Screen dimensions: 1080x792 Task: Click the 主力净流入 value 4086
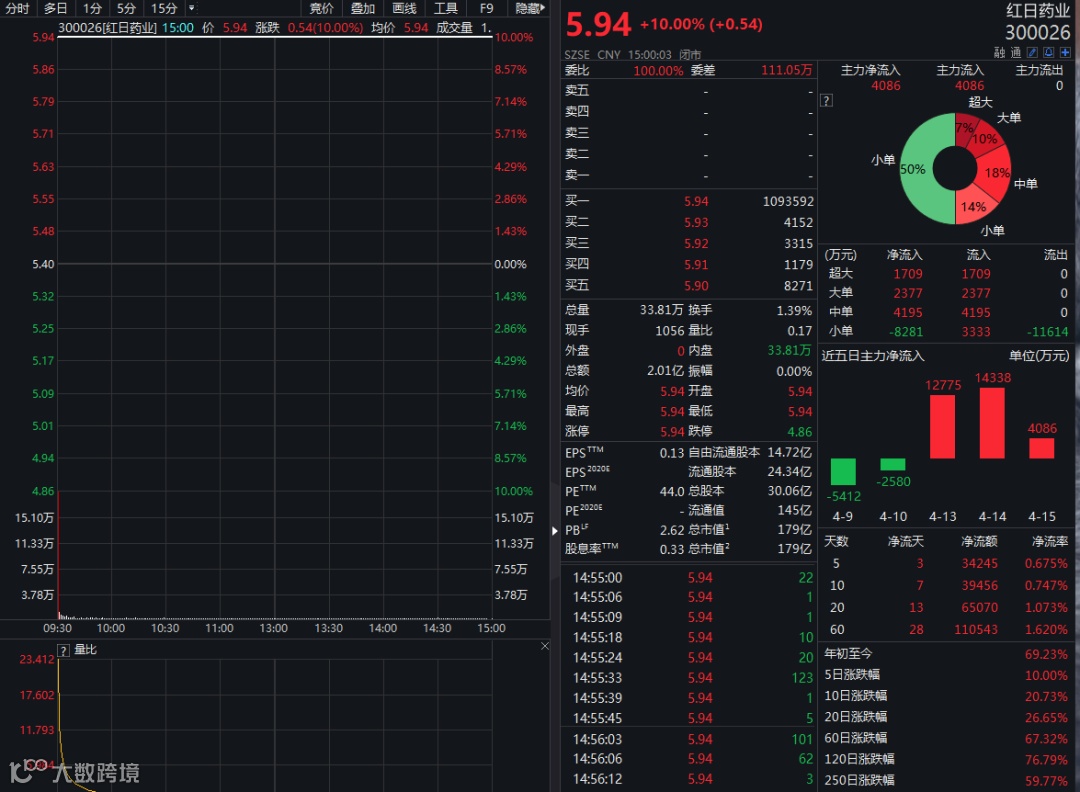click(x=886, y=86)
